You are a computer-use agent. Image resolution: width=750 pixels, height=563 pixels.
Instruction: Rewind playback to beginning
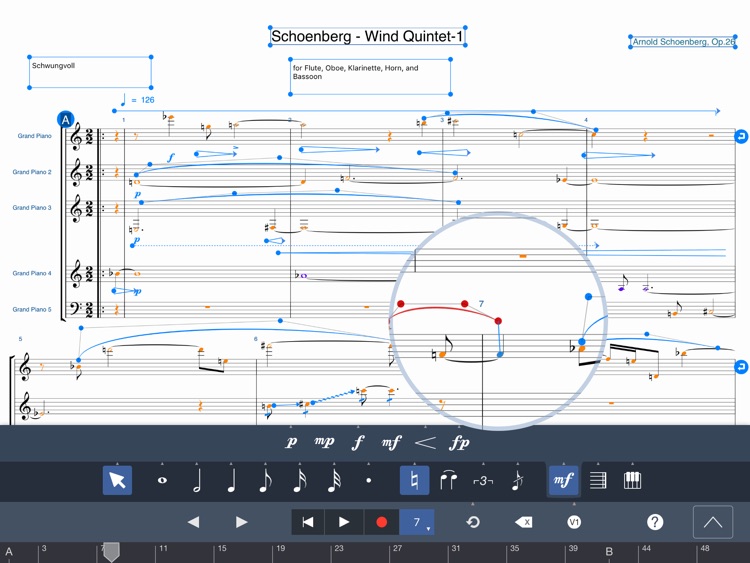308,522
